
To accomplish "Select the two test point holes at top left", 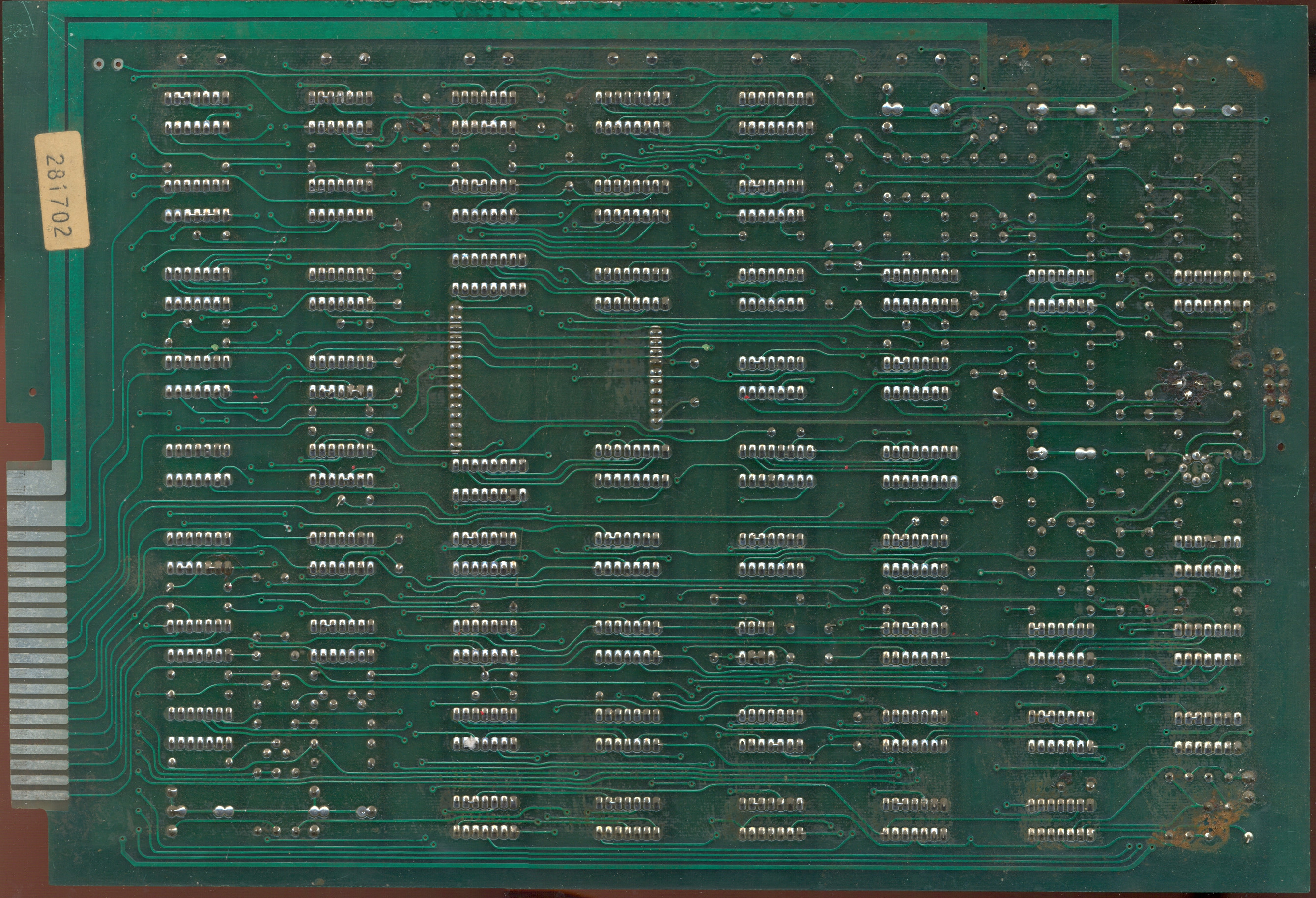I will click(109, 64).
